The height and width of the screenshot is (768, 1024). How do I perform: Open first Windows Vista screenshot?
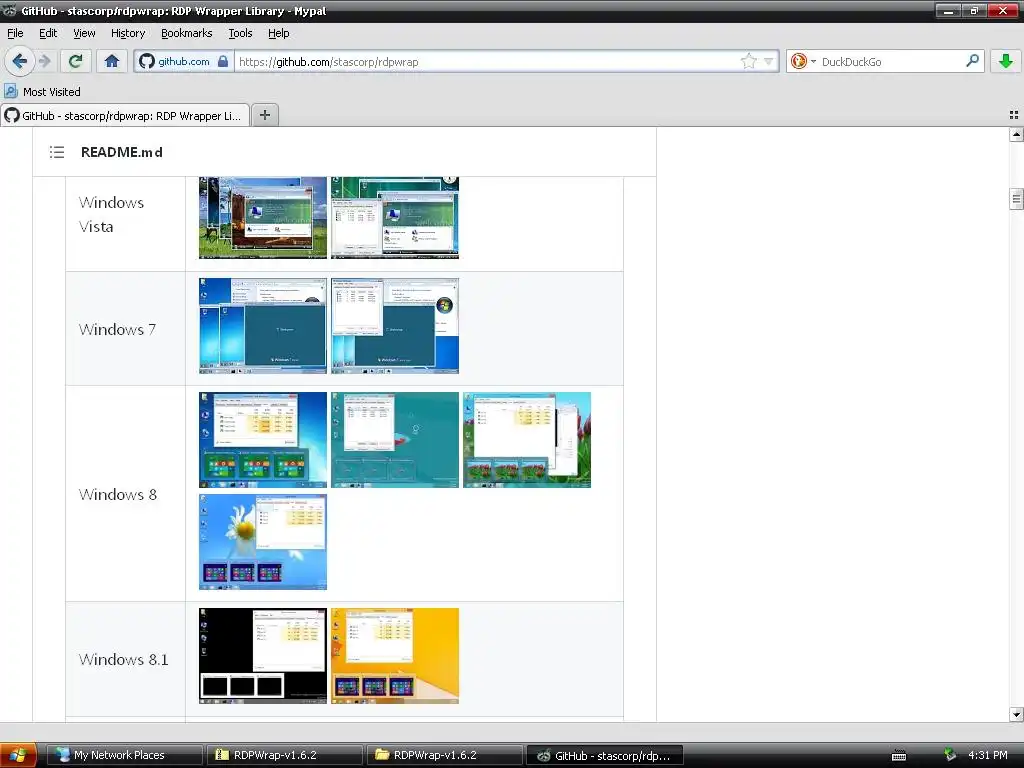click(263, 217)
